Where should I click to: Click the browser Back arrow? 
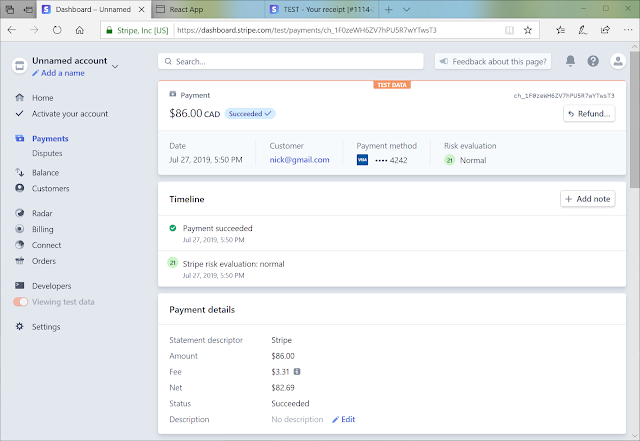pos(12,30)
